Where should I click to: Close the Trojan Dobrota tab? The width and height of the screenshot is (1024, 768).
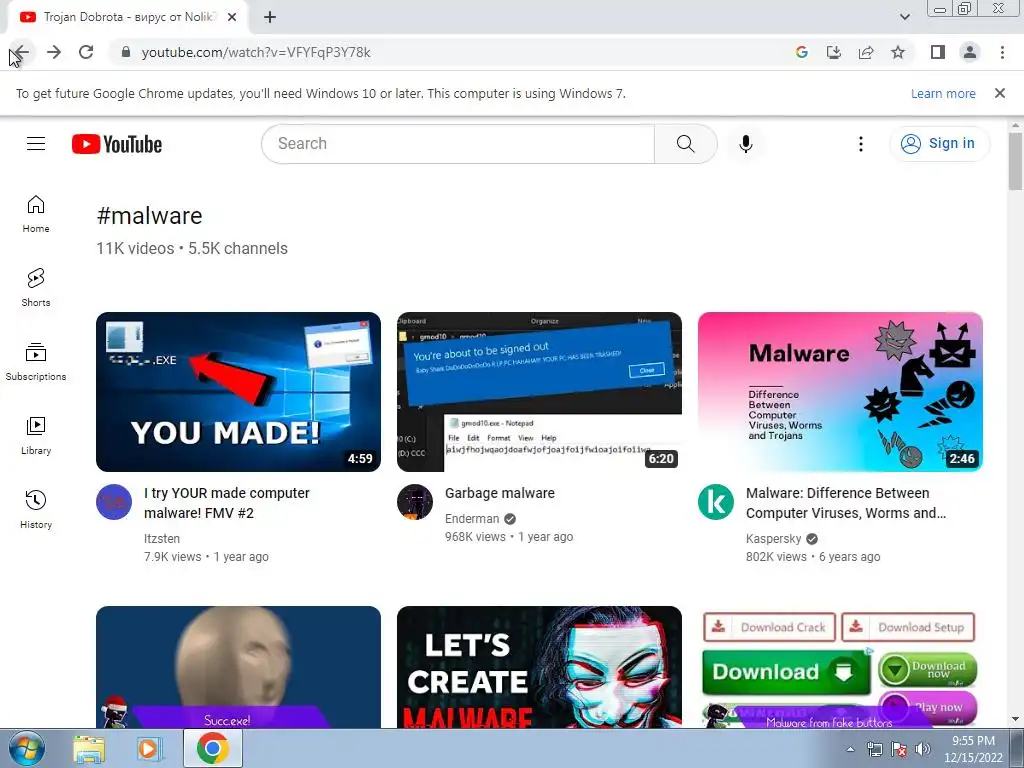point(232,17)
